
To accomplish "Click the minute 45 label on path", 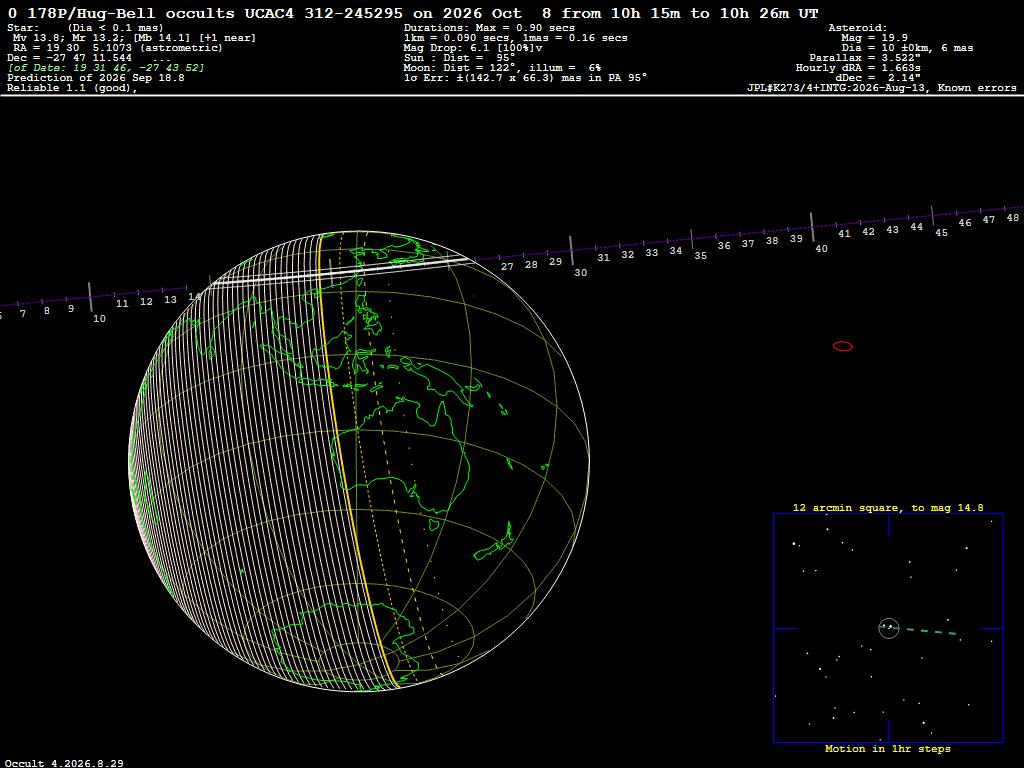I will point(941,232).
